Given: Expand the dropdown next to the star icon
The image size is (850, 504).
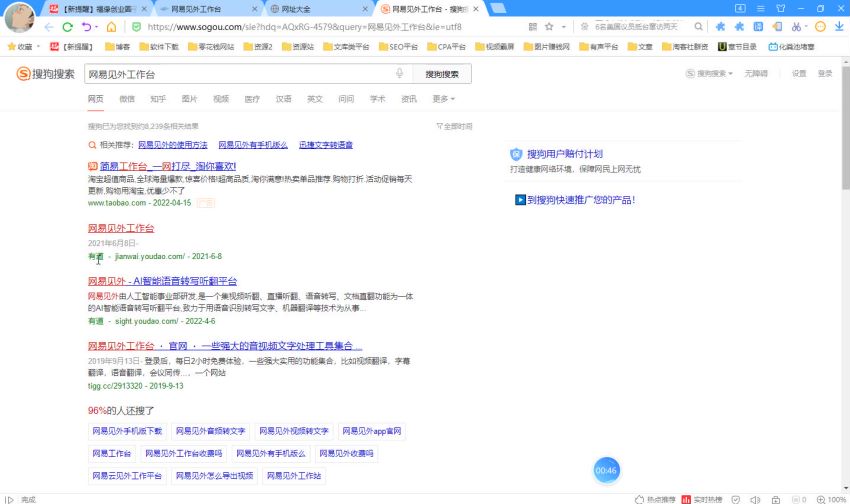Looking at the screenshot, I should tap(564, 27).
